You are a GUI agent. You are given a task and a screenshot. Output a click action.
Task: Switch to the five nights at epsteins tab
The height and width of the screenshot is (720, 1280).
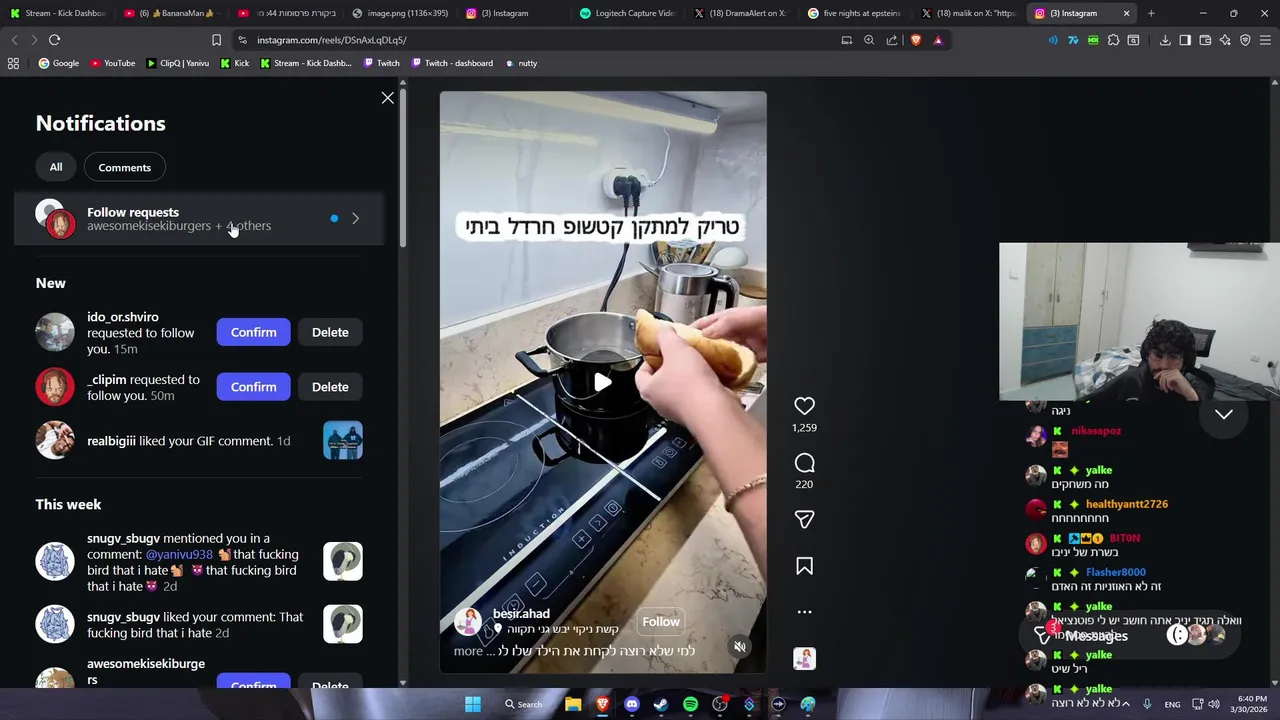click(855, 13)
